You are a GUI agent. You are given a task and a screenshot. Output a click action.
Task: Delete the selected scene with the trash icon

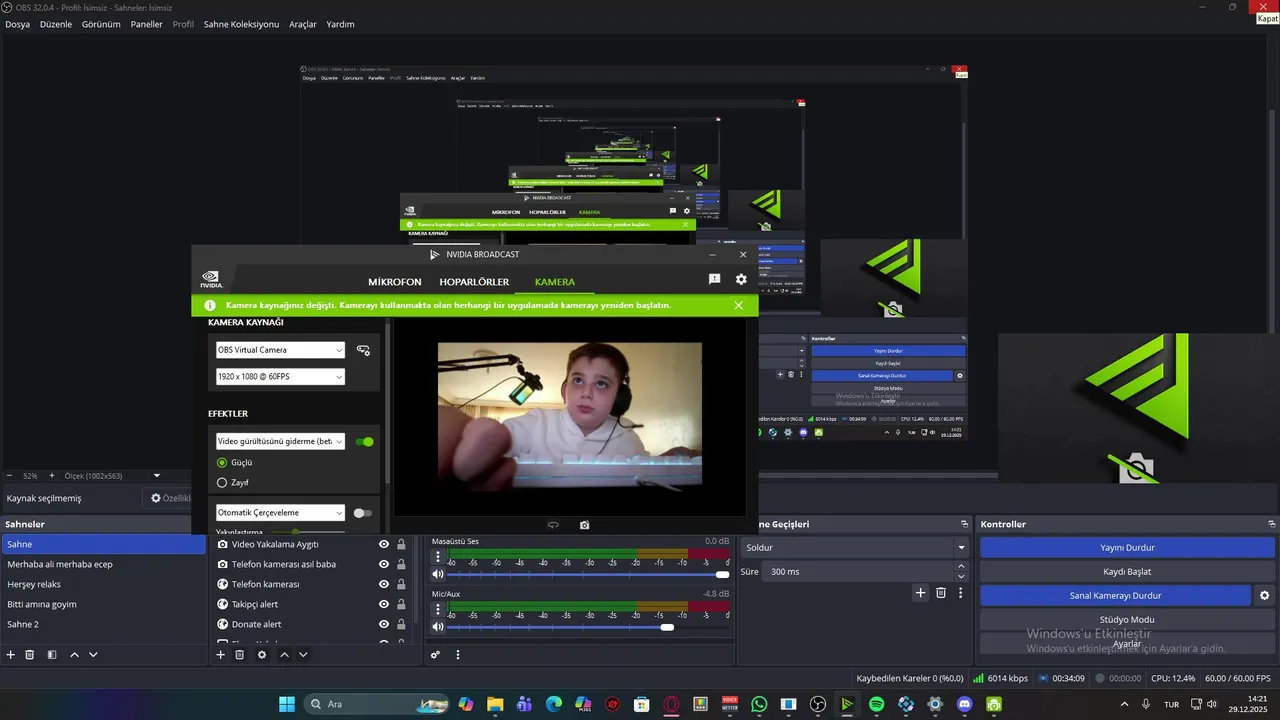coord(30,655)
